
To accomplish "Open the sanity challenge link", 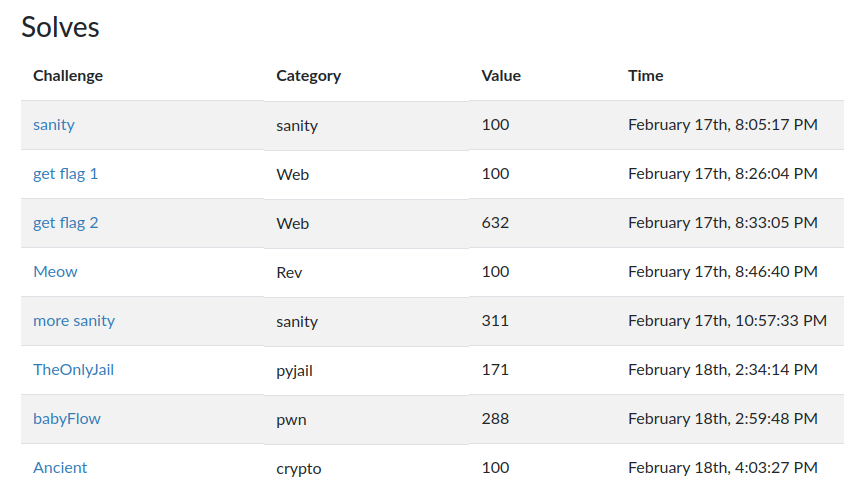I will [54, 125].
